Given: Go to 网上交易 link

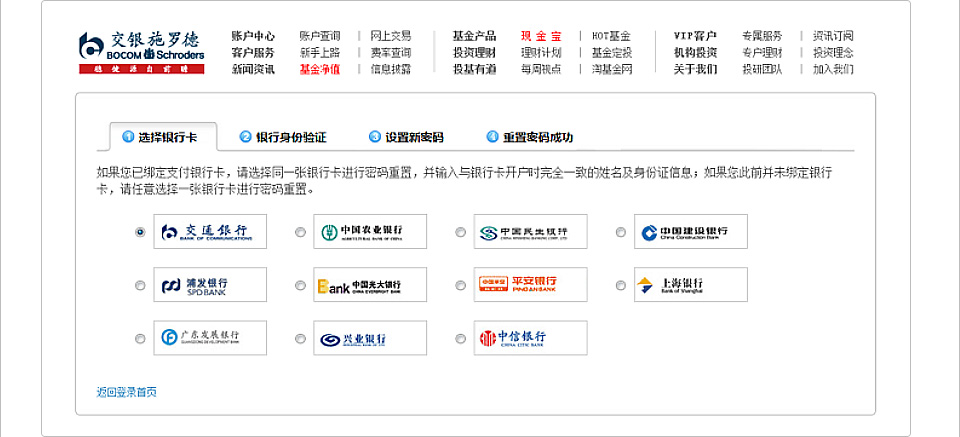Looking at the screenshot, I should pyautogui.click(x=391, y=36).
